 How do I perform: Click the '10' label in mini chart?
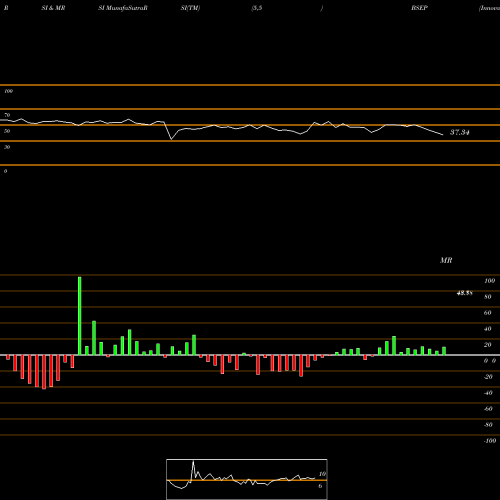click(322, 474)
